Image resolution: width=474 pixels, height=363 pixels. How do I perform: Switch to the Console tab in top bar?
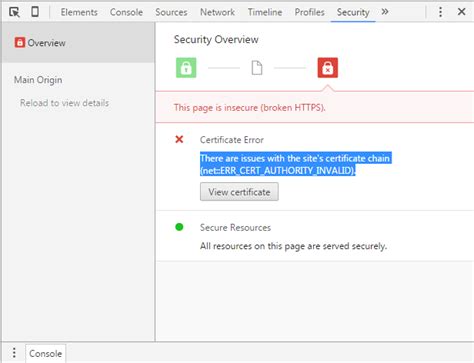pos(126,12)
